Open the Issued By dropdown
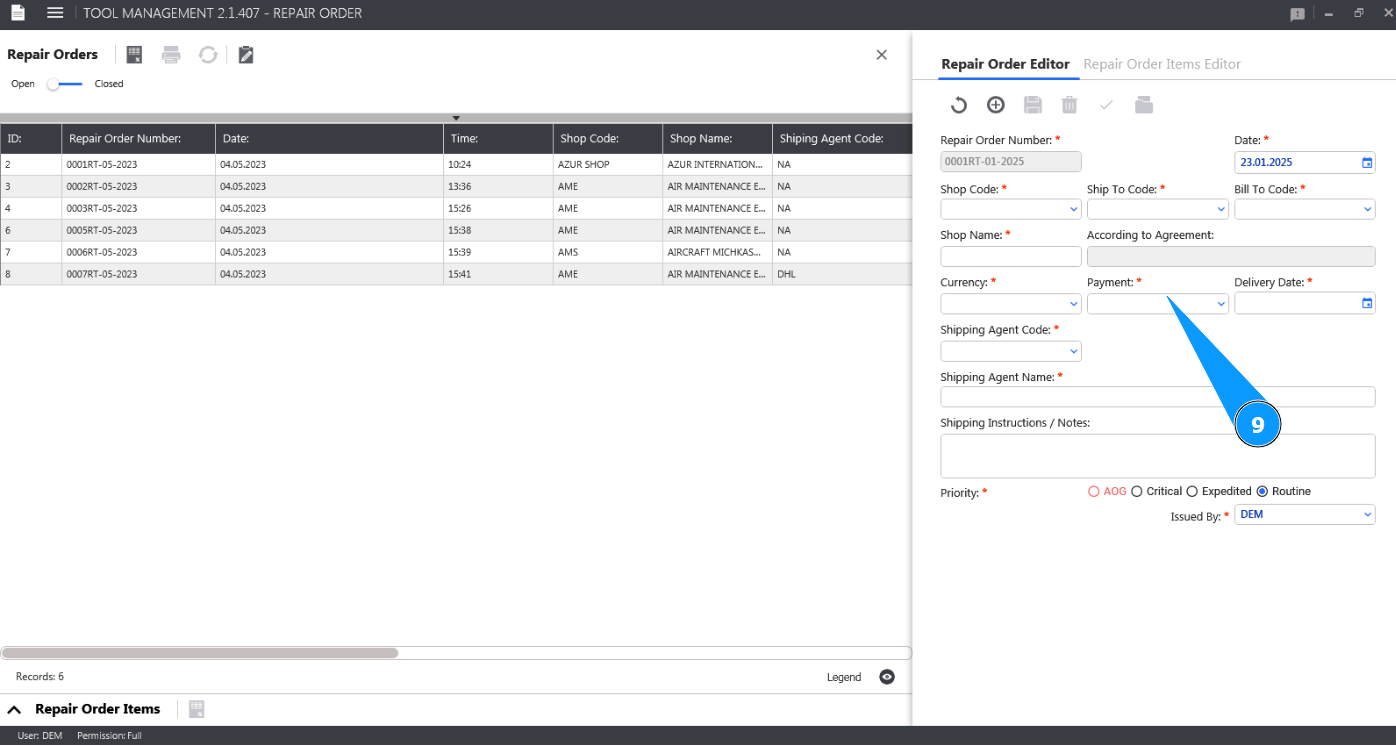This screenshot has height=746, width=1396. click(x=1305, y=514)
